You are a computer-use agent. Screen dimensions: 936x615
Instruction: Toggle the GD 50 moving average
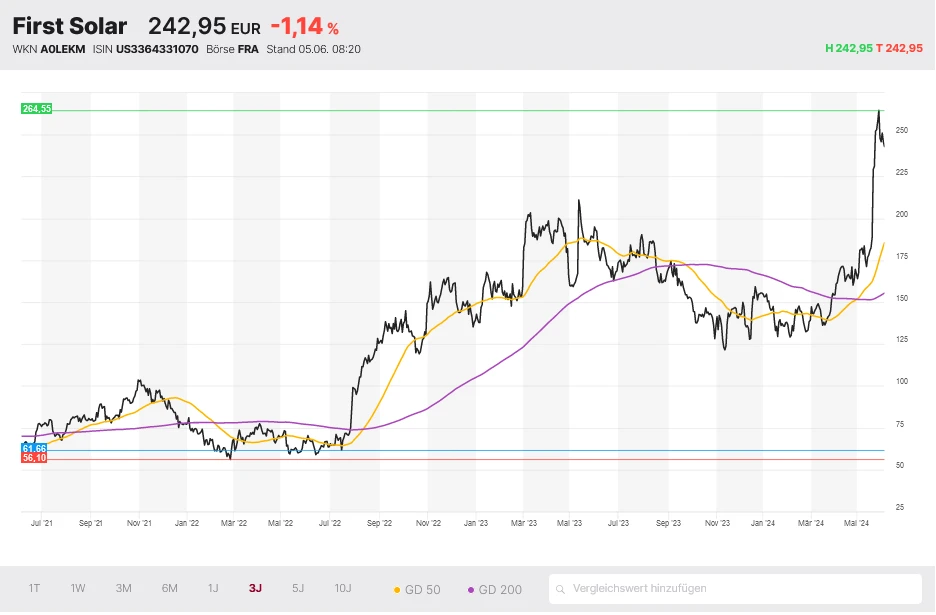coord(418,590)
